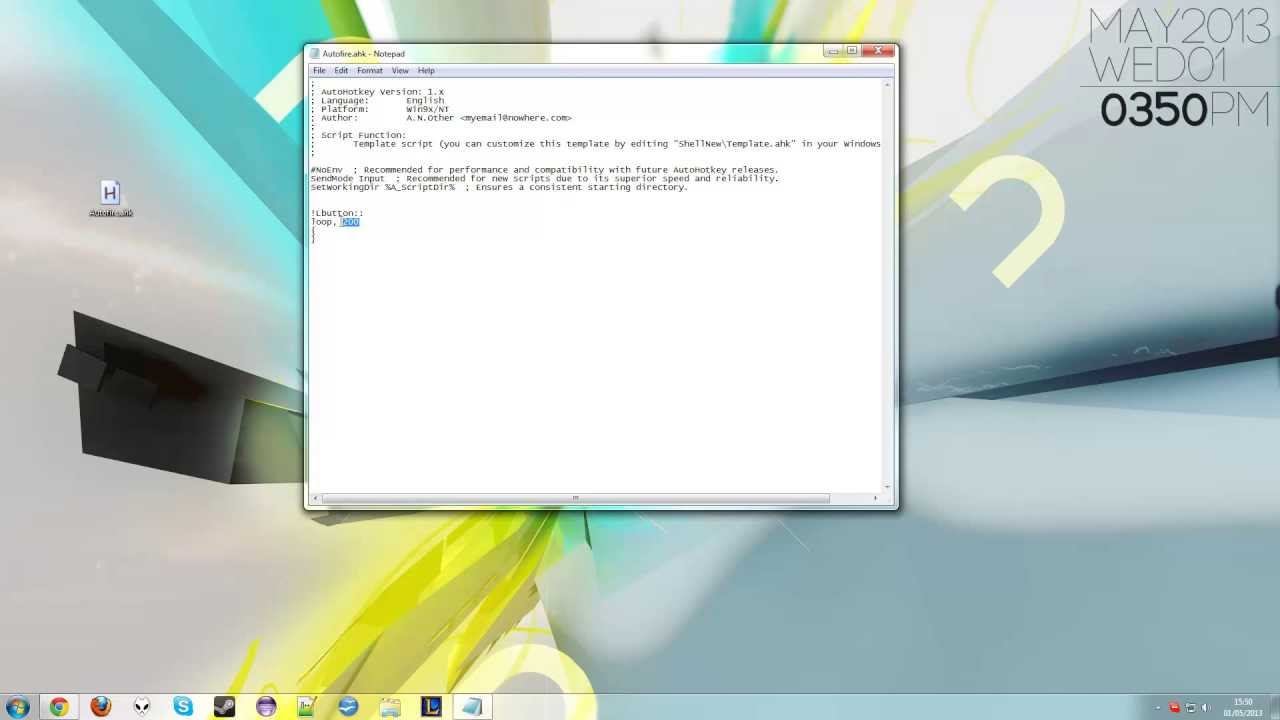Select the Autofire.ahk desktop file icon
The height and width of the screenshot is (720, 1280).
(110, 198)
